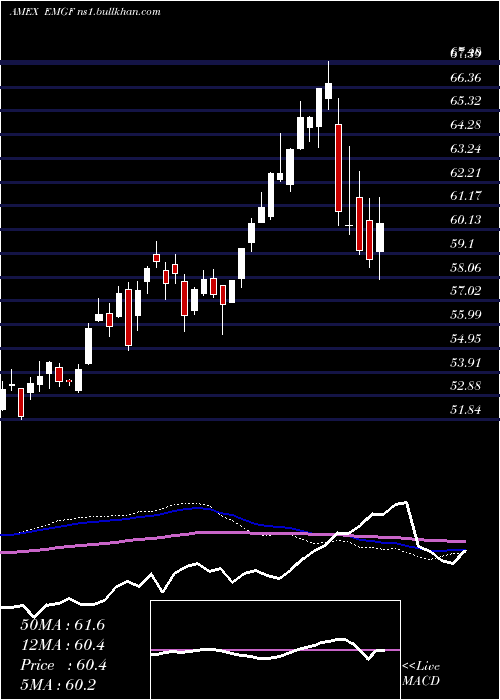Click the 63.24 price level label
The image size is (500, 700).
[x=466, y=149]
